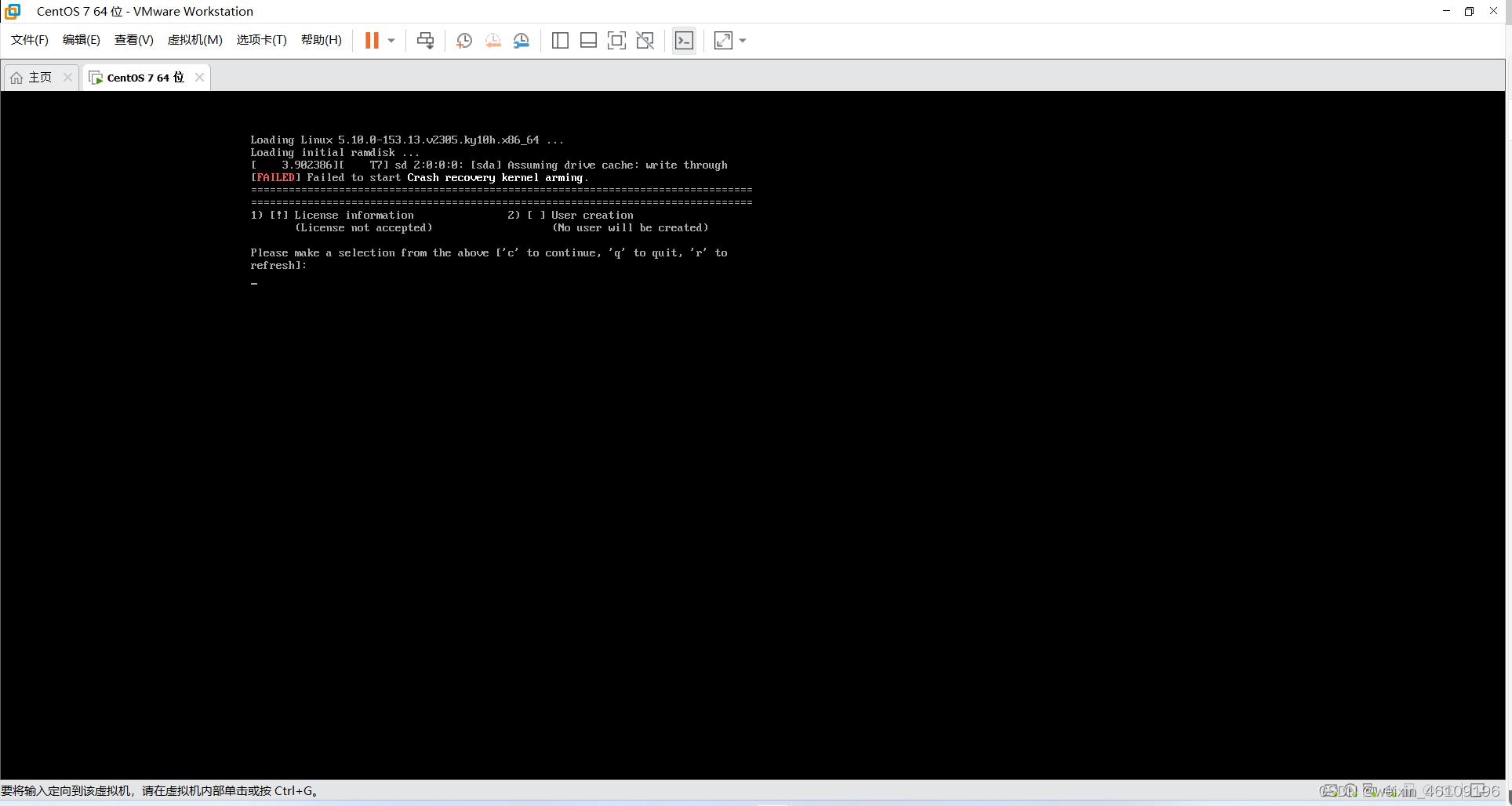1512x806 pixels.
Task: Open the 查看(V) menu
Action: pos(134,40)
